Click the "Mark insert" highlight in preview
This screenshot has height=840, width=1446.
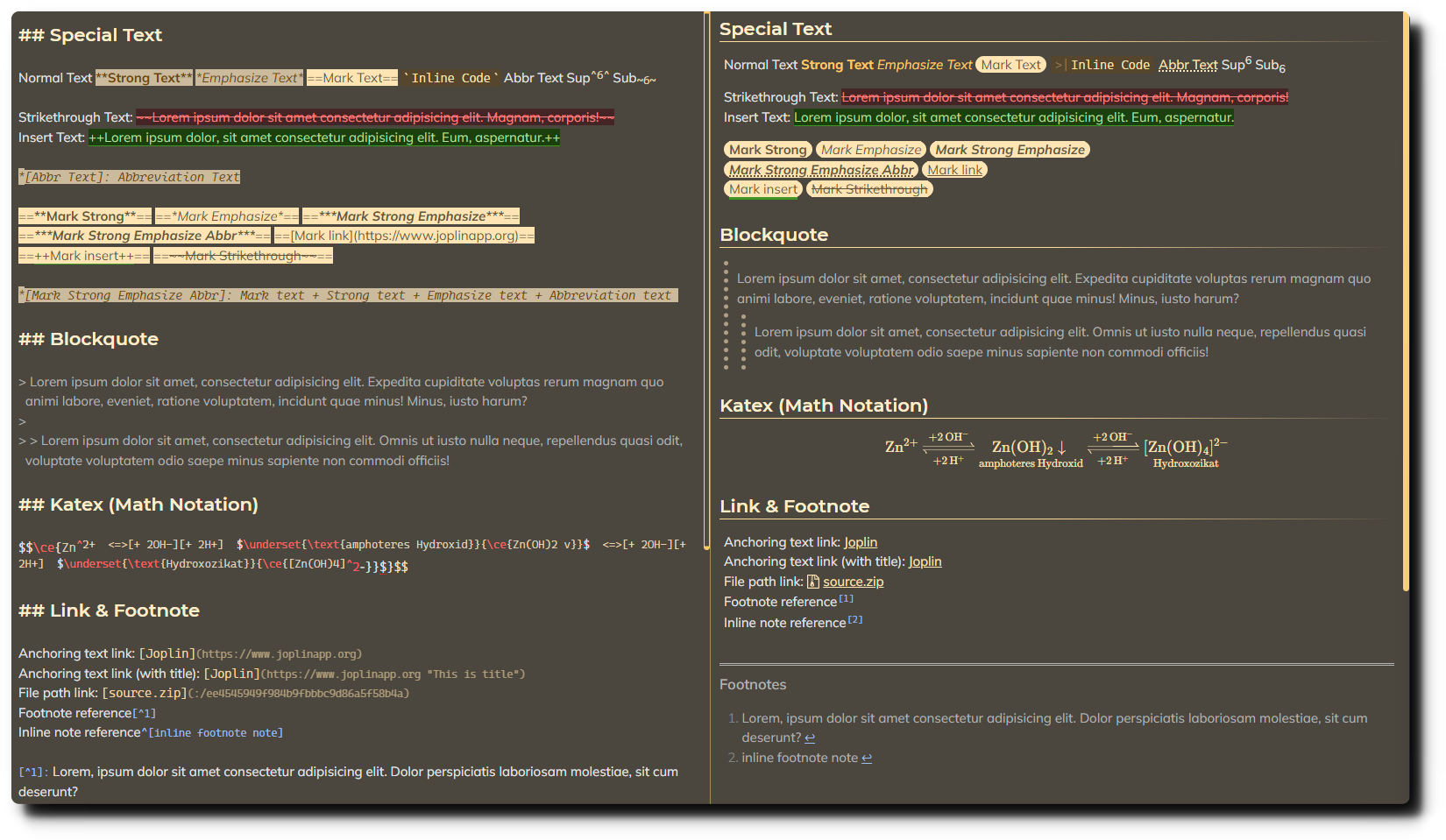point(763,189)
